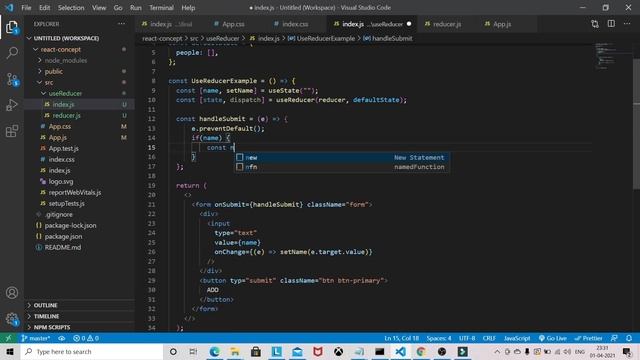Click errors and warnings count in status bar
This screenshot has width=640, height=360.
tap(86, 338)
